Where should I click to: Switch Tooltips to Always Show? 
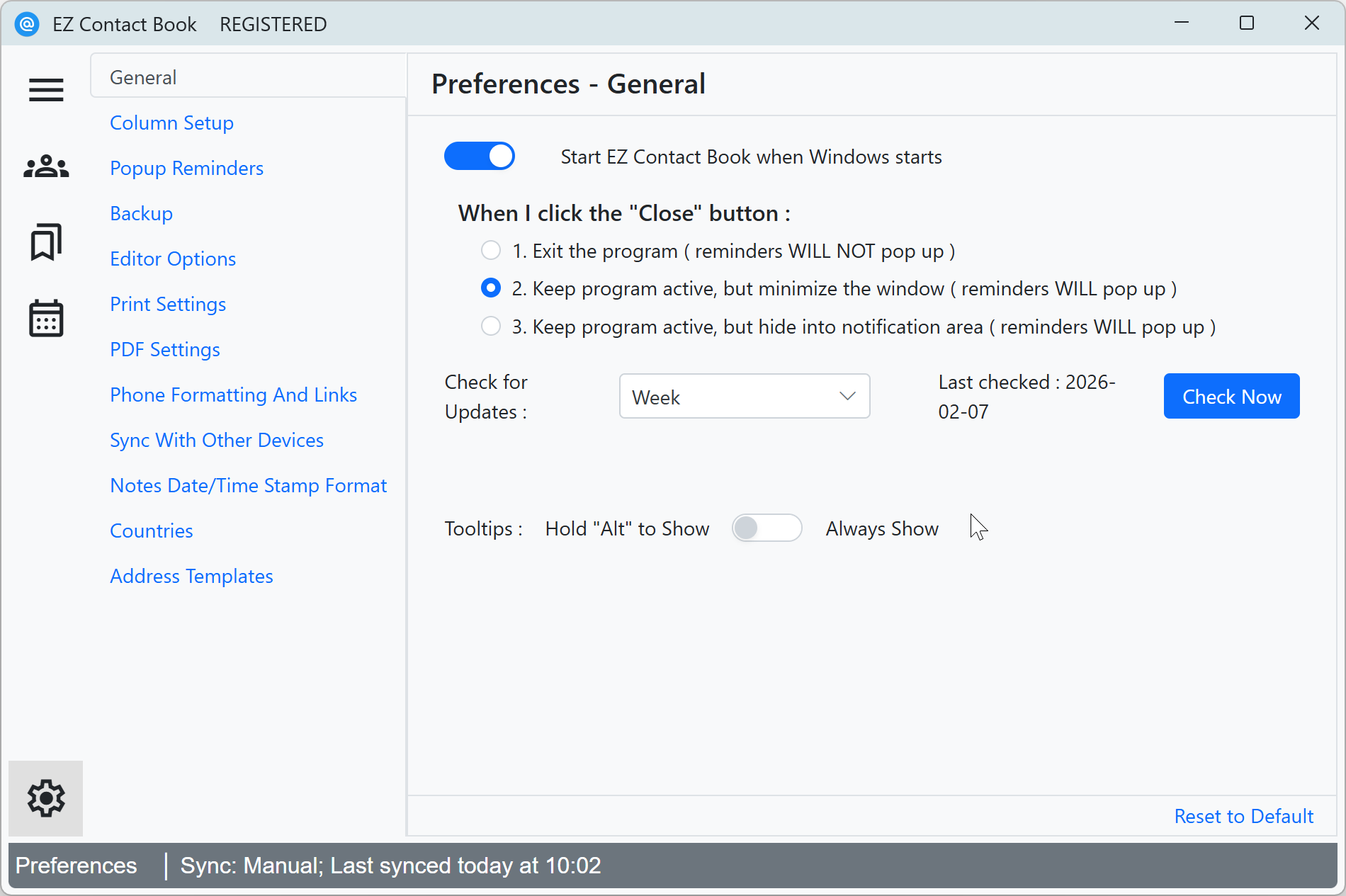point(767,528)
